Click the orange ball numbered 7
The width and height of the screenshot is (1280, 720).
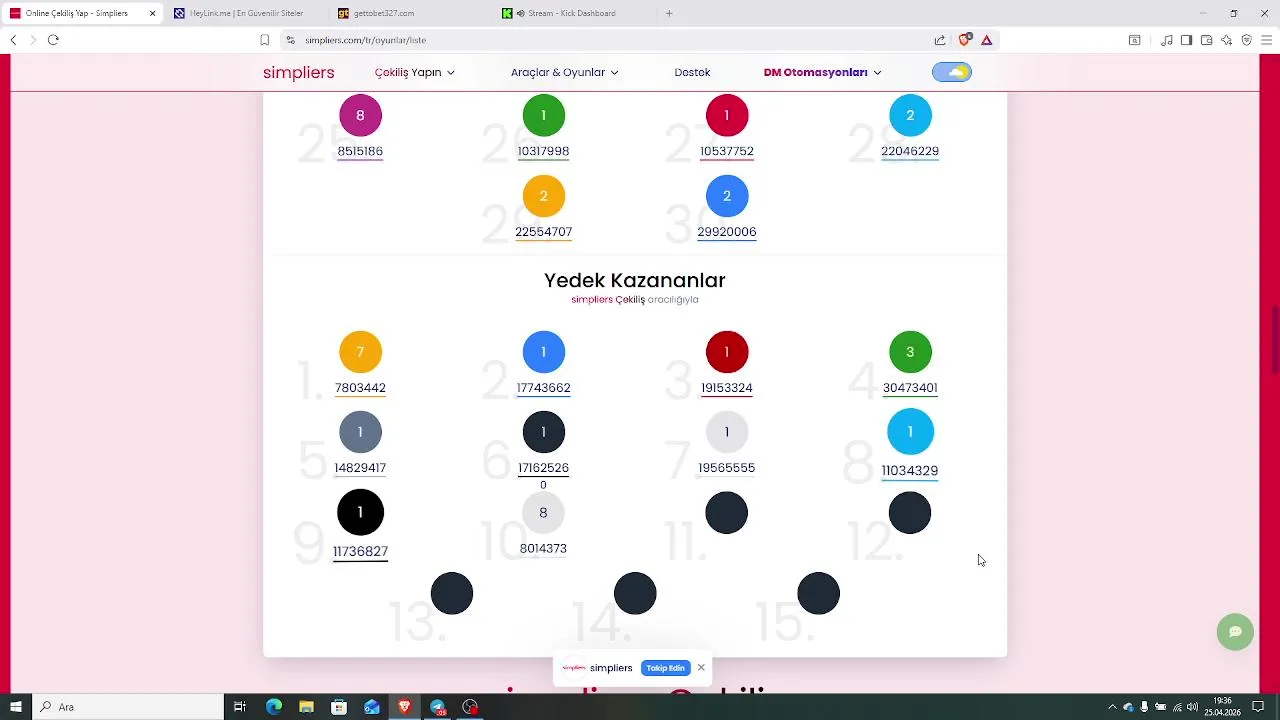pos(360,352)
